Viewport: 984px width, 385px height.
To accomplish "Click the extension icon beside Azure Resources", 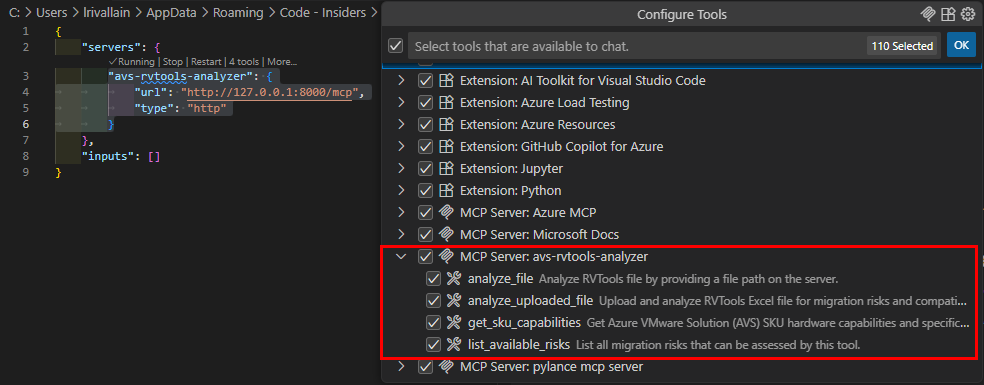I will tap(446, 124).
